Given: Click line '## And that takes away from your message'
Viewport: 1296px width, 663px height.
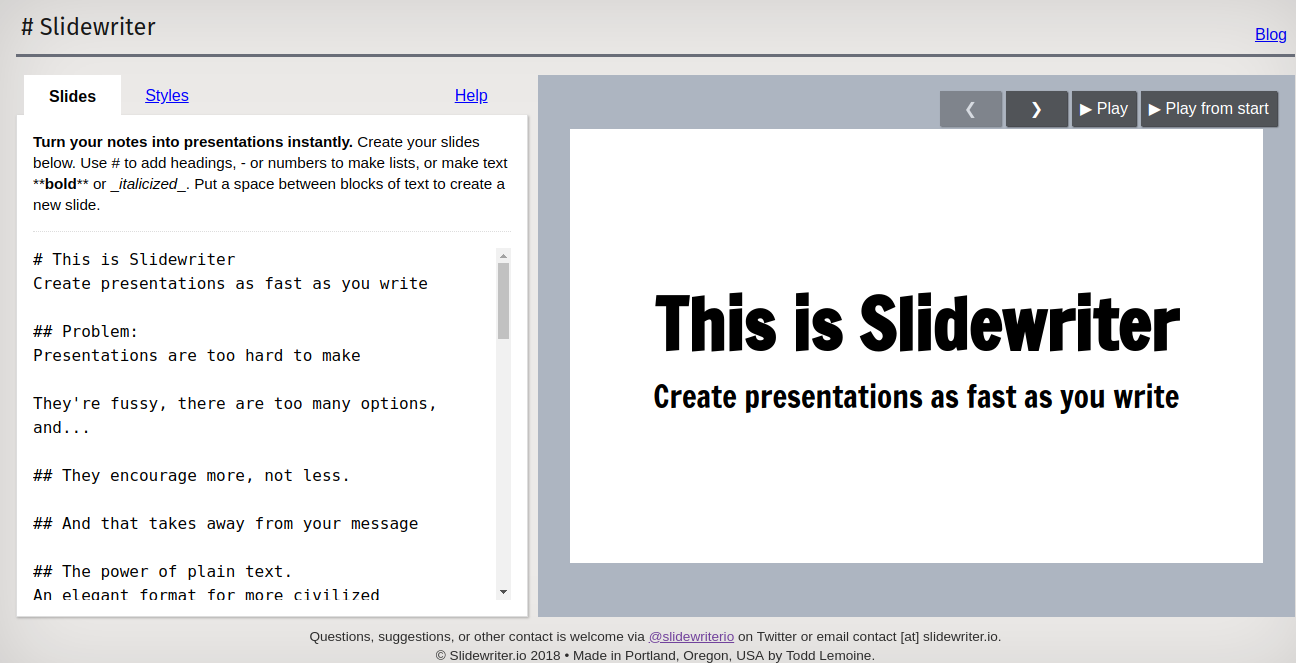Looking at the screenshot, I should tap(226, 524).
